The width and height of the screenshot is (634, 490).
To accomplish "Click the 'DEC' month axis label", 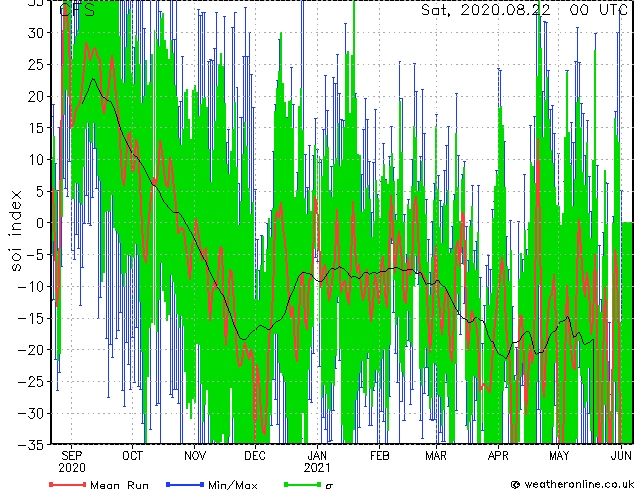I will tap(255, 456).
